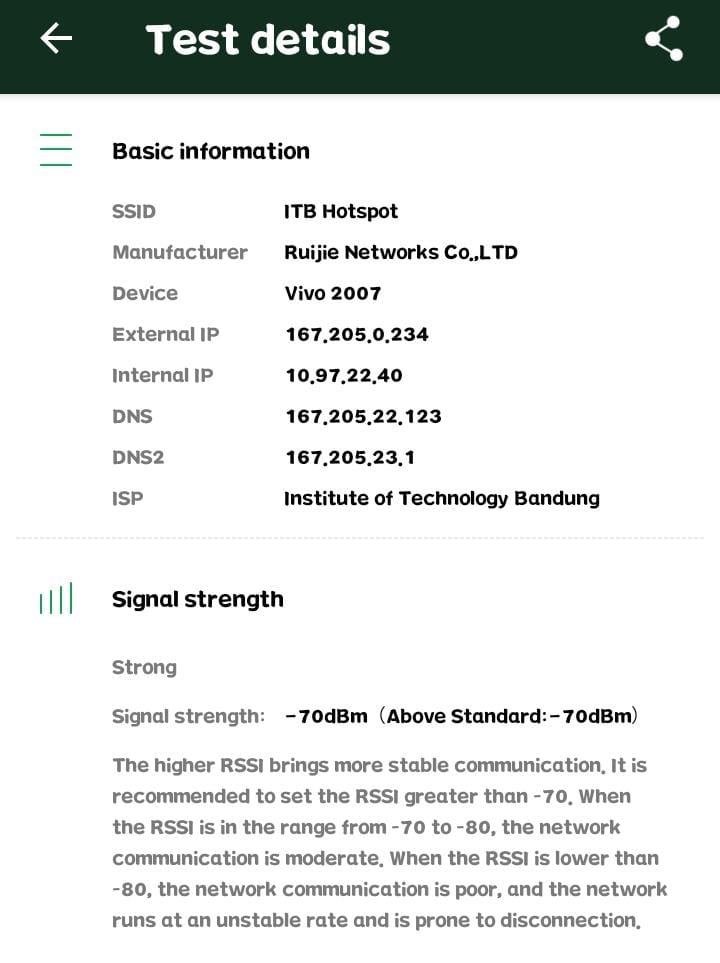Tap the RSSI explanation paragraph
Image resolution: width=720 pixels, height=963 pixels.
(x=388, y=842)
